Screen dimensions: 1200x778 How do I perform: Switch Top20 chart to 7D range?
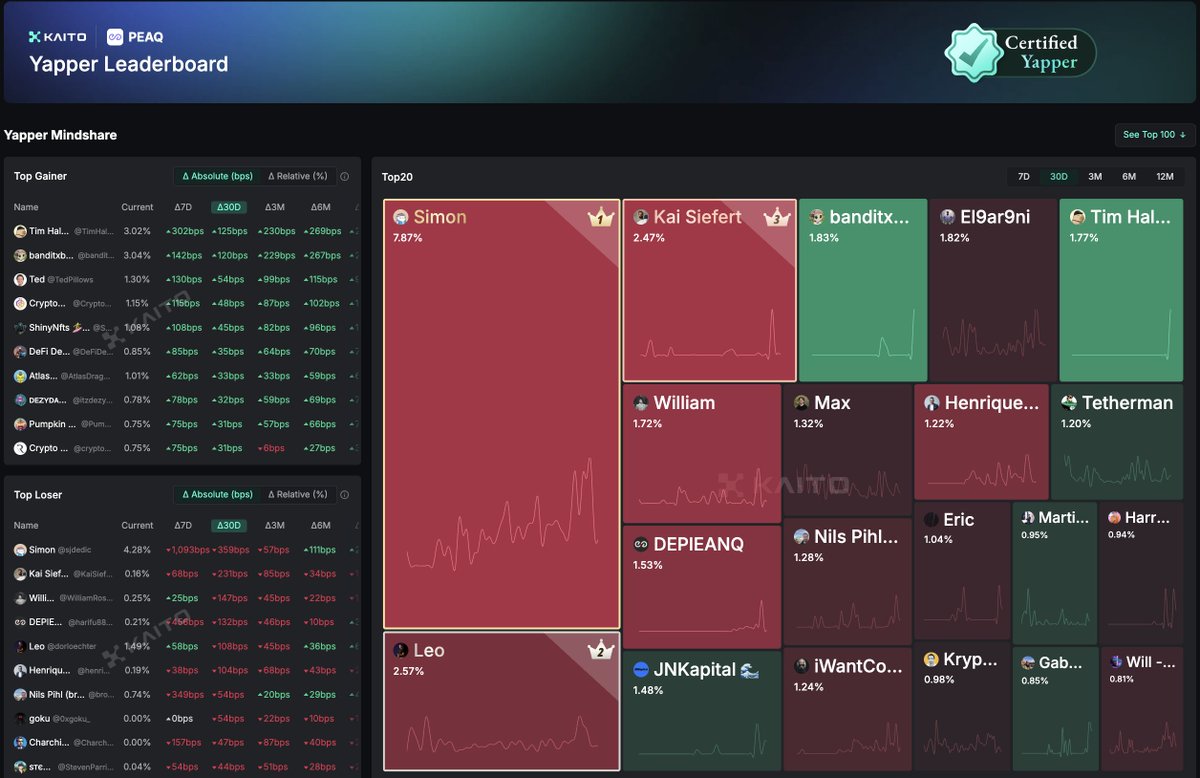click(1024, 177)
